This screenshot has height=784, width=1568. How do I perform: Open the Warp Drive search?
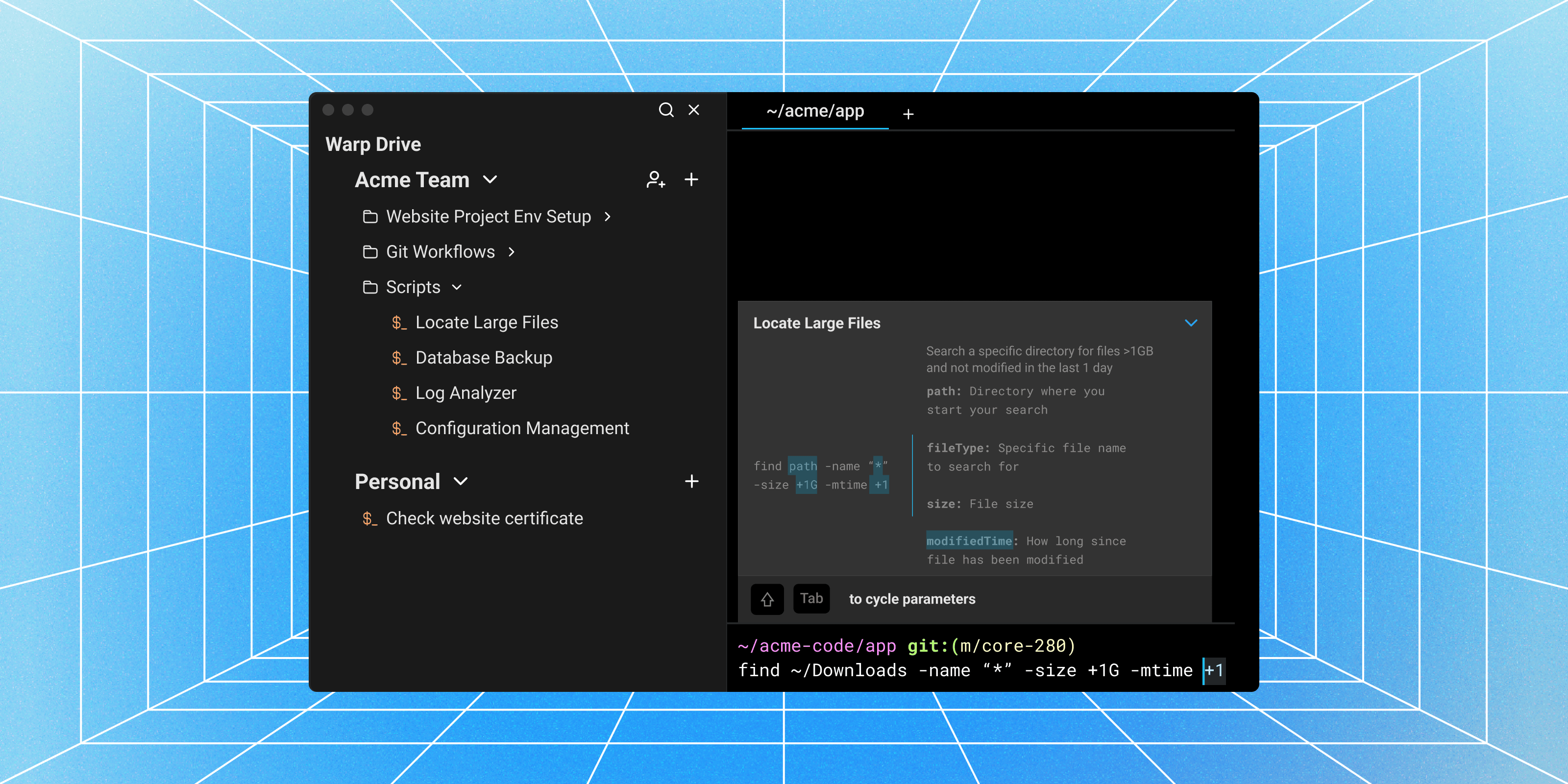coord(666,110)
